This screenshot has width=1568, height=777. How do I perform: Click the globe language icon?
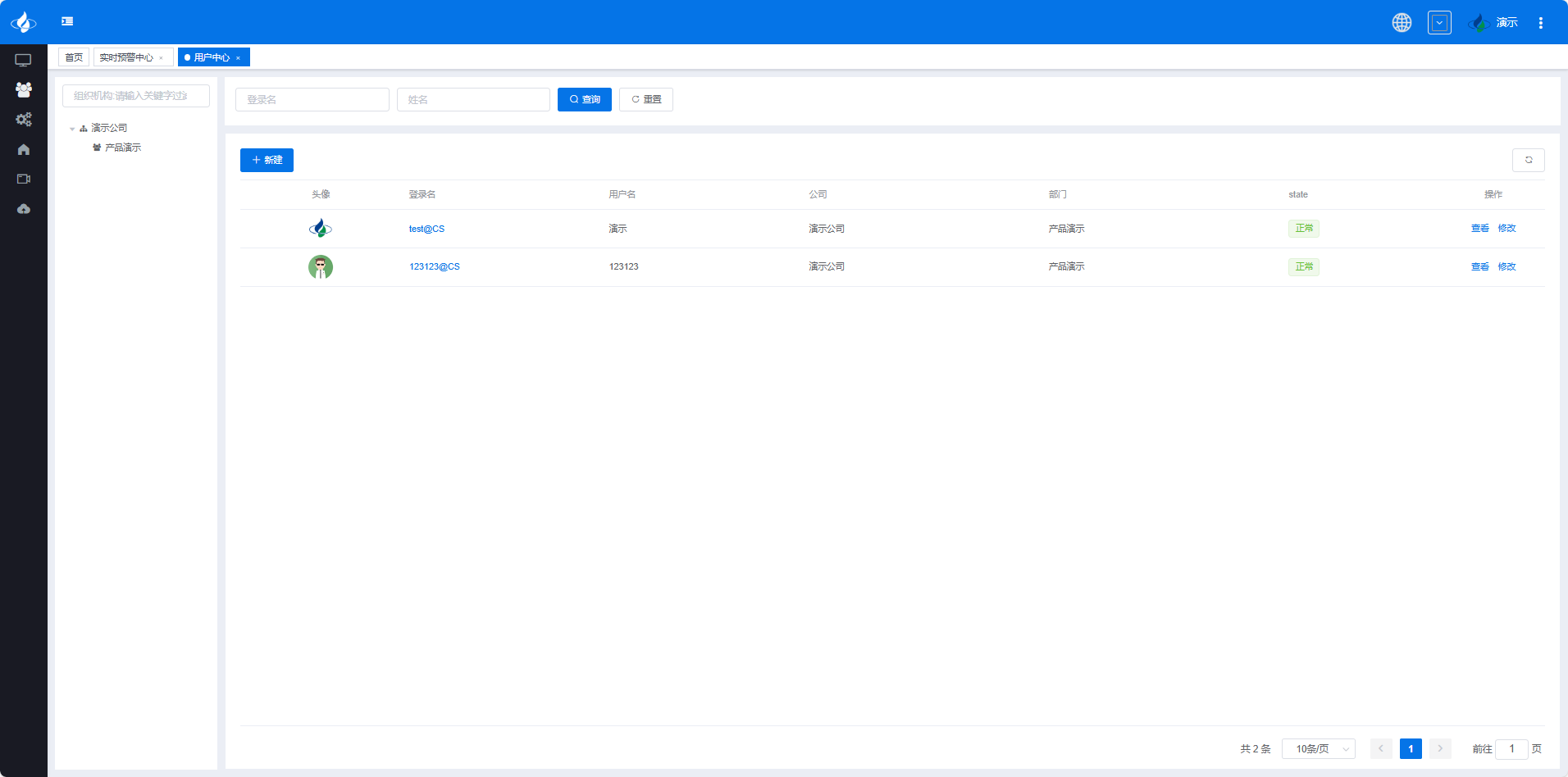[x=1402, y=23]
